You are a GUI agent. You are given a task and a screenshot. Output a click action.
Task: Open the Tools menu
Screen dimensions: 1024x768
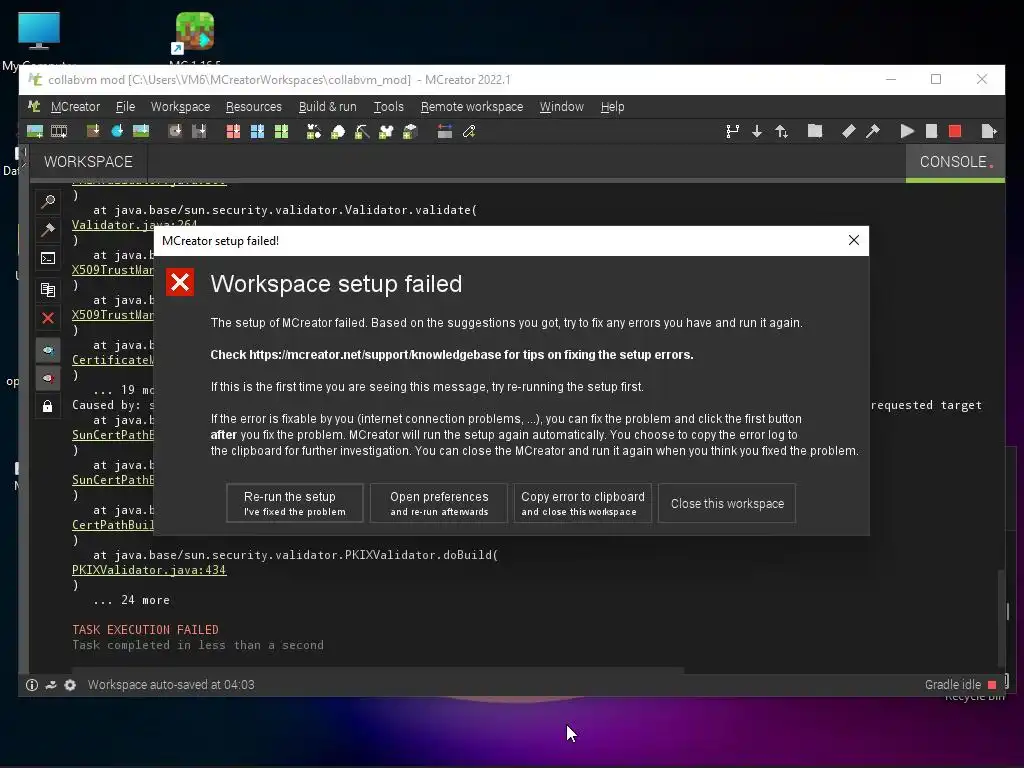coord(389,106)
